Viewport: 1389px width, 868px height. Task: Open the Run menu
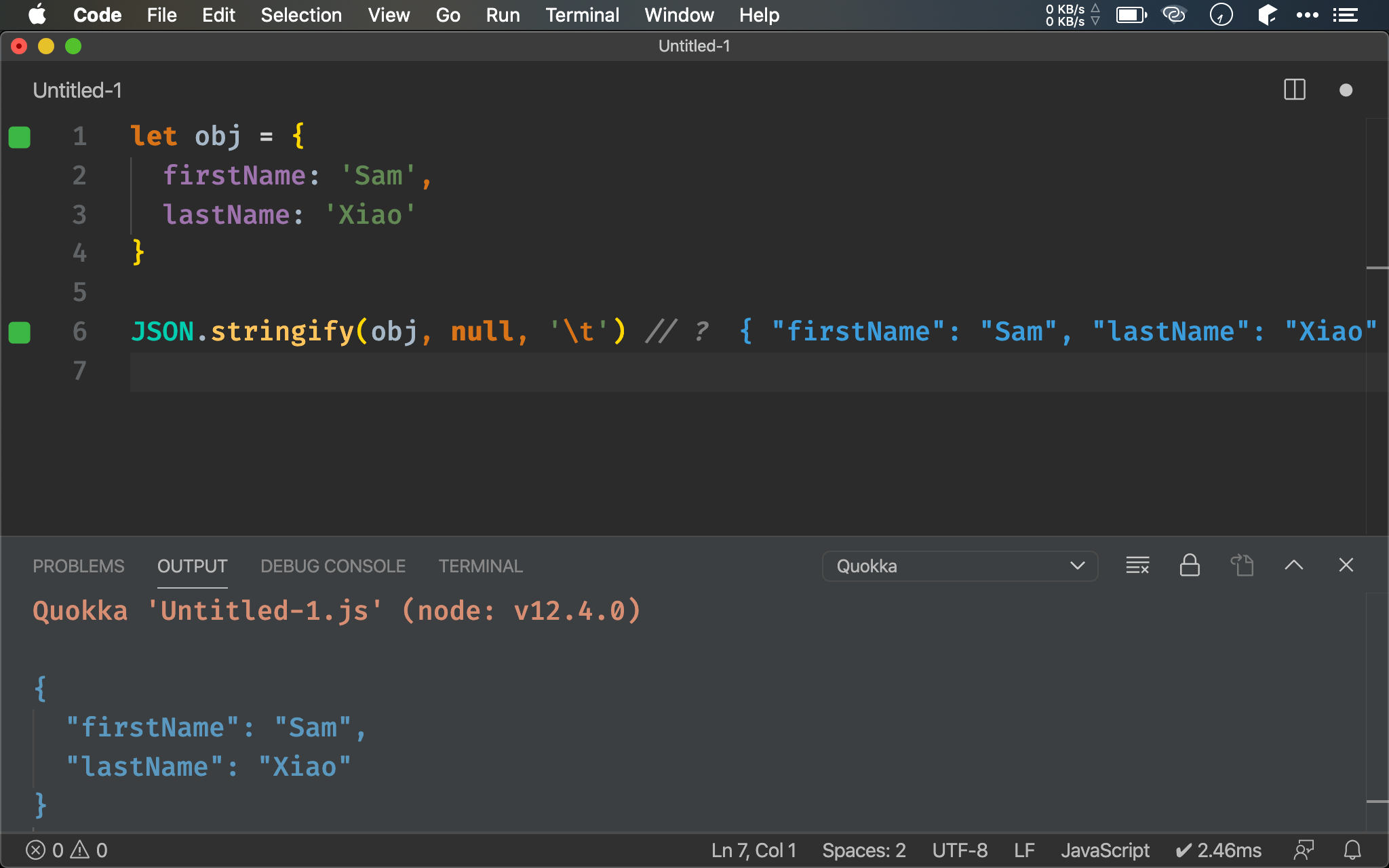503,15
